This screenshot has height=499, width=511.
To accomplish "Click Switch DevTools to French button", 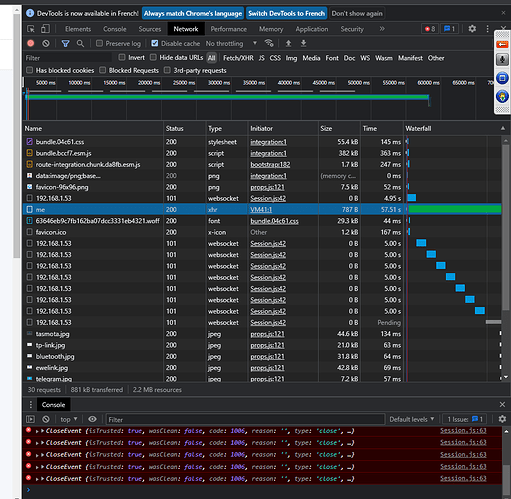I will [286, 13].
